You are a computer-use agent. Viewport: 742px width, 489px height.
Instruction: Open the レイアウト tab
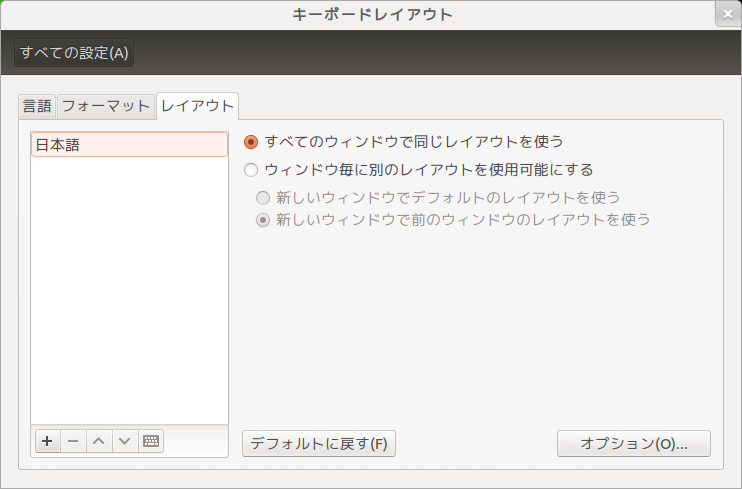197,106
